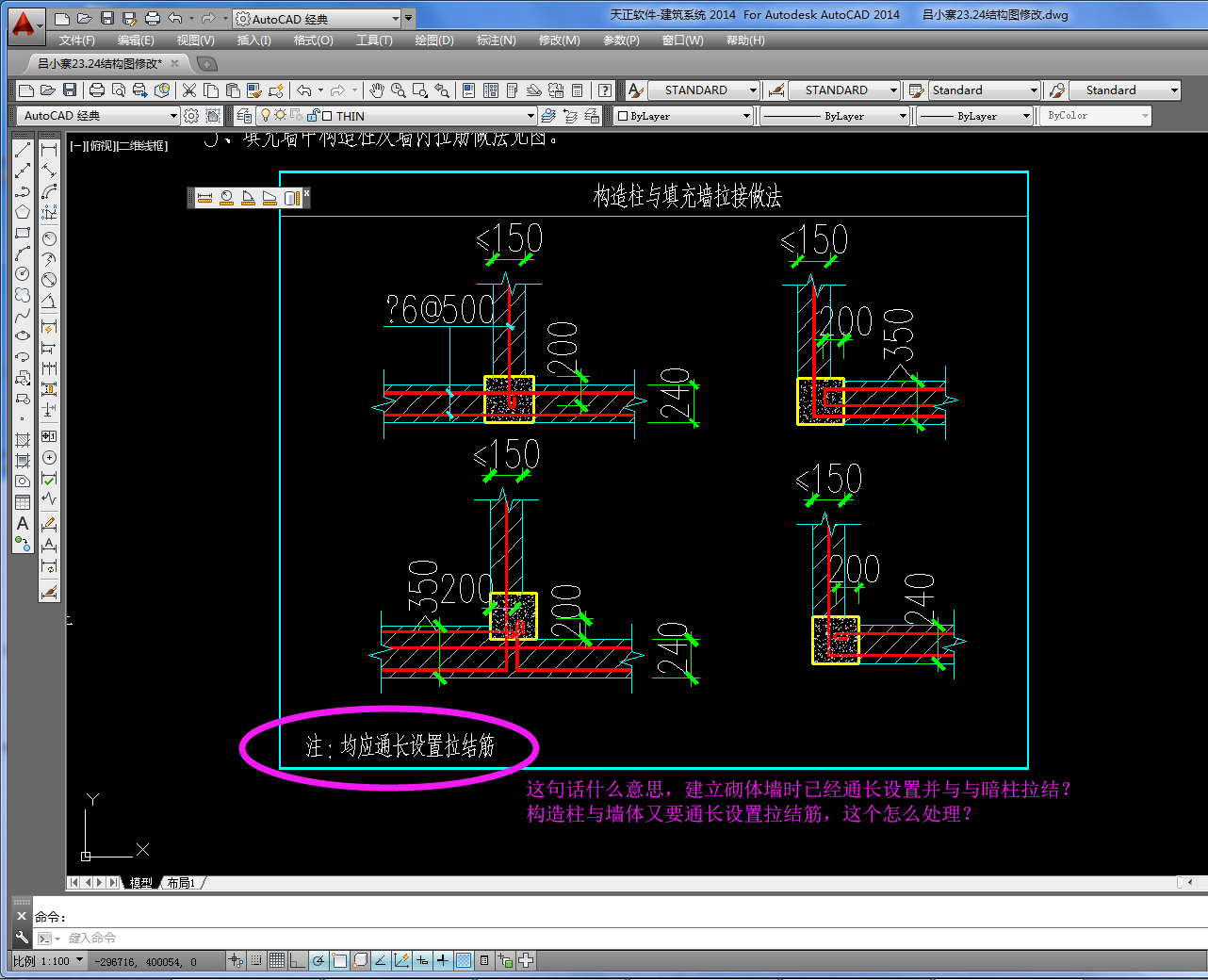This screenshot has height=980, width=1208.
Task: Select the Revision Cloud tool
Action: coord(23,295)
